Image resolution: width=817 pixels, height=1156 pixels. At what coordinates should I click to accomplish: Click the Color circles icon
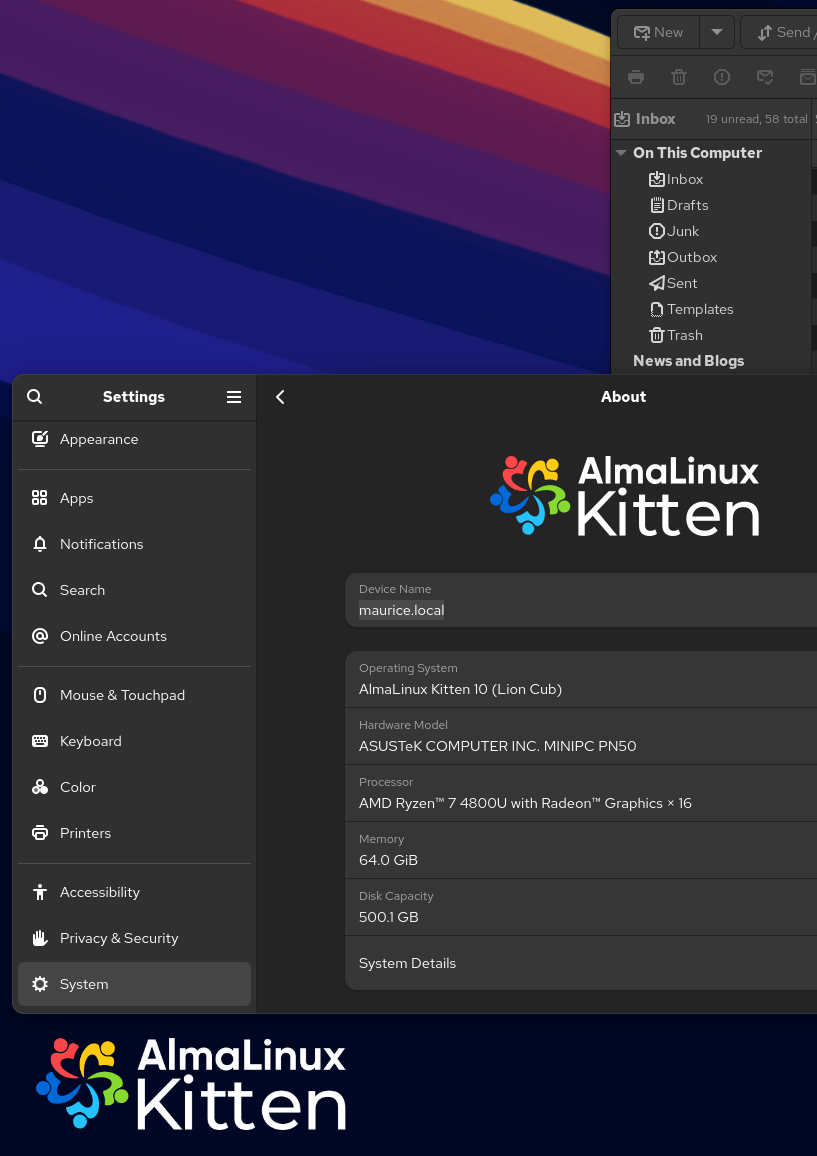coord(40,787)
